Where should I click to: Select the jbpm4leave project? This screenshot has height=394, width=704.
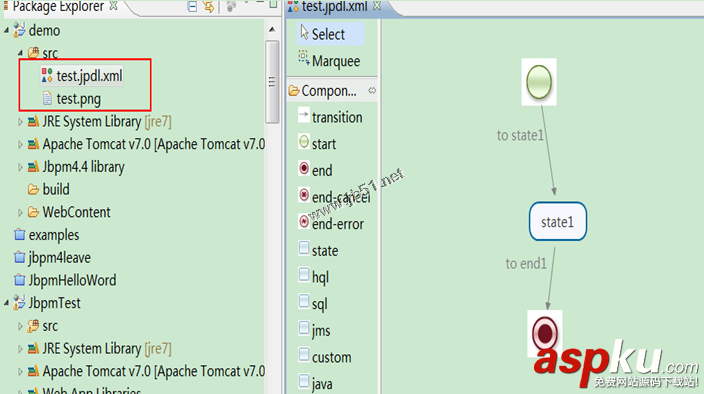(59, 258)
